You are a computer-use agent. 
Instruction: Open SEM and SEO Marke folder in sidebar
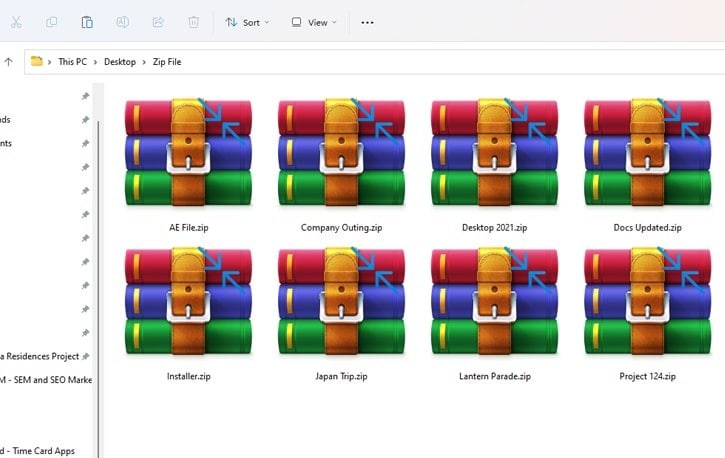(x=46, y=380)
